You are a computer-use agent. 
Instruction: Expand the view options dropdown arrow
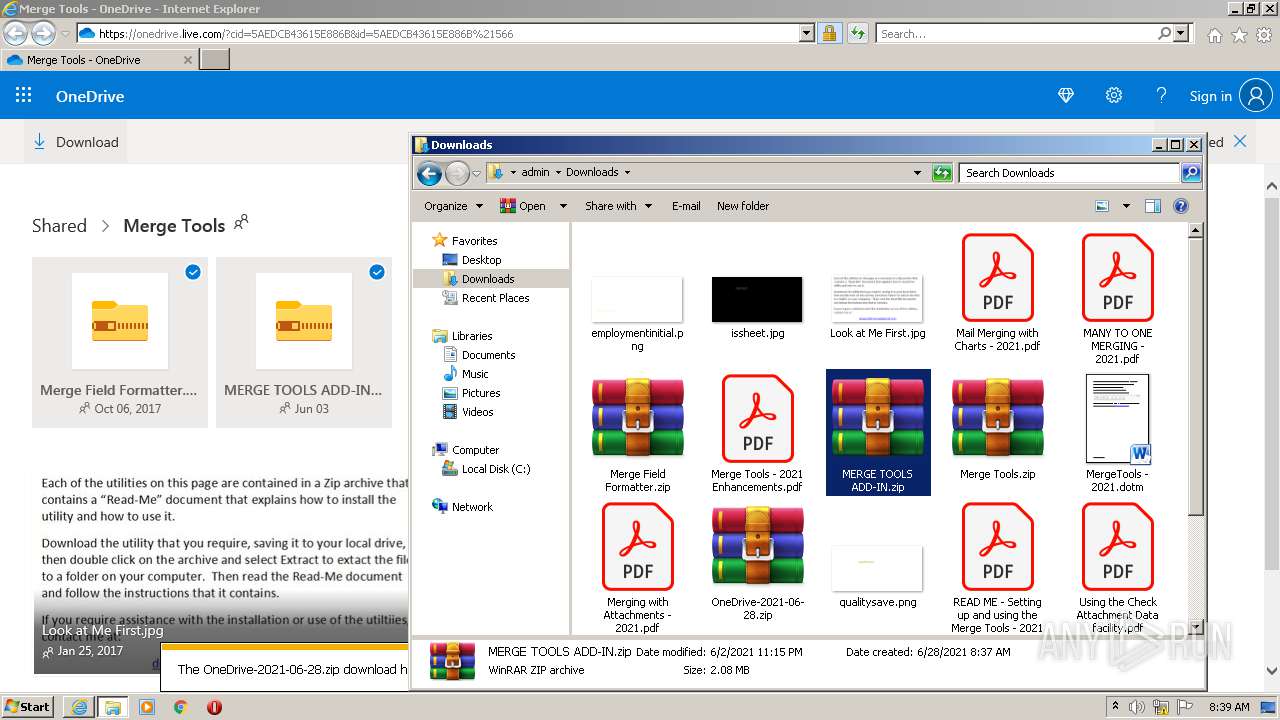tap(1126, 206)
